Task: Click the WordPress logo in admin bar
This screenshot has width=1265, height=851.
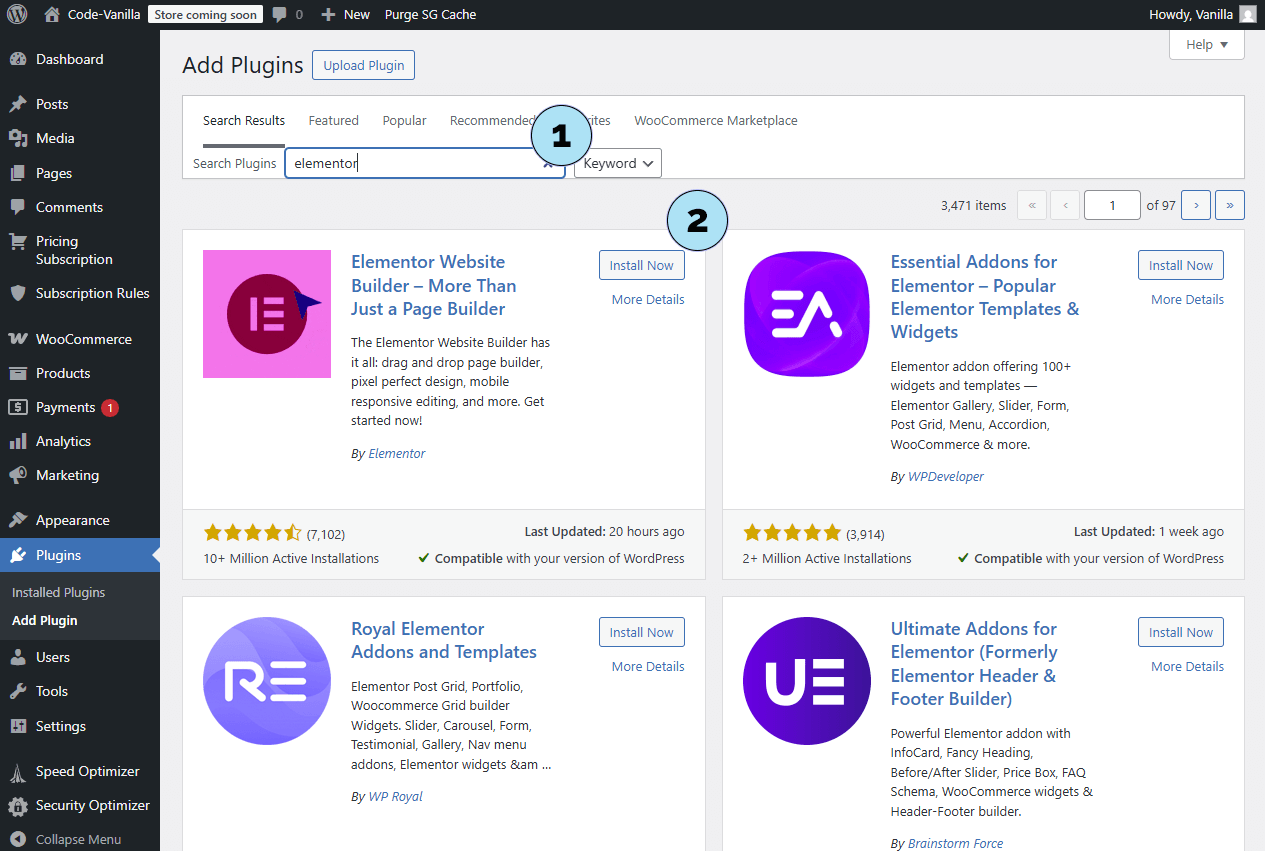Action: click(x=17, y=14)
